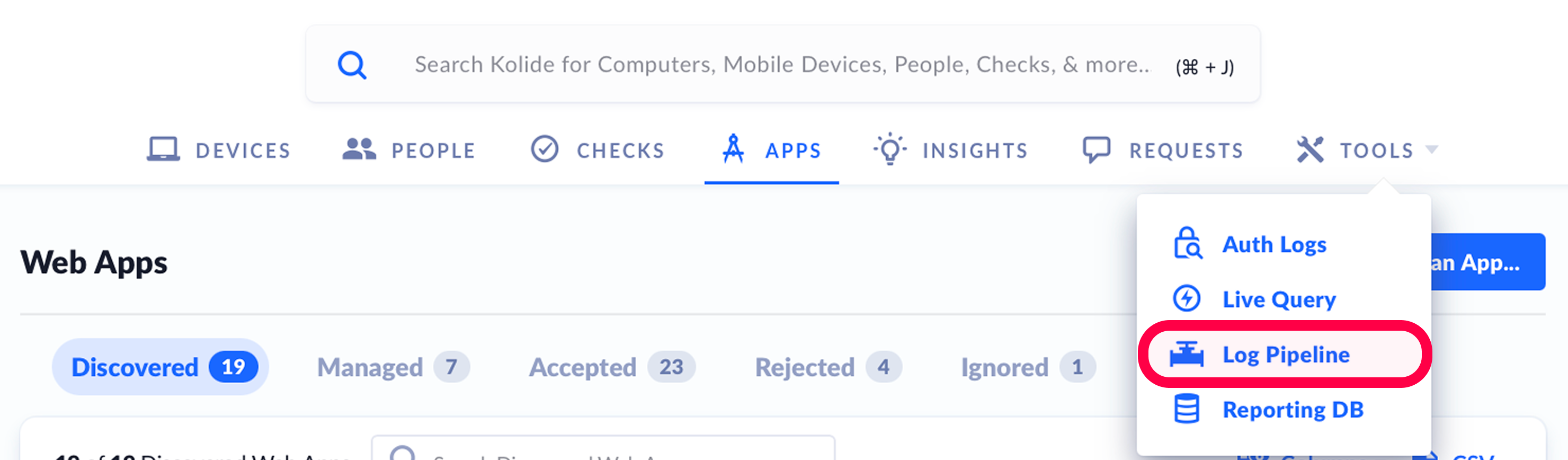Click the magnifying glass search icon
Image resolution: width=1568 pixels, height=460 pixels.
click(352, 65)
